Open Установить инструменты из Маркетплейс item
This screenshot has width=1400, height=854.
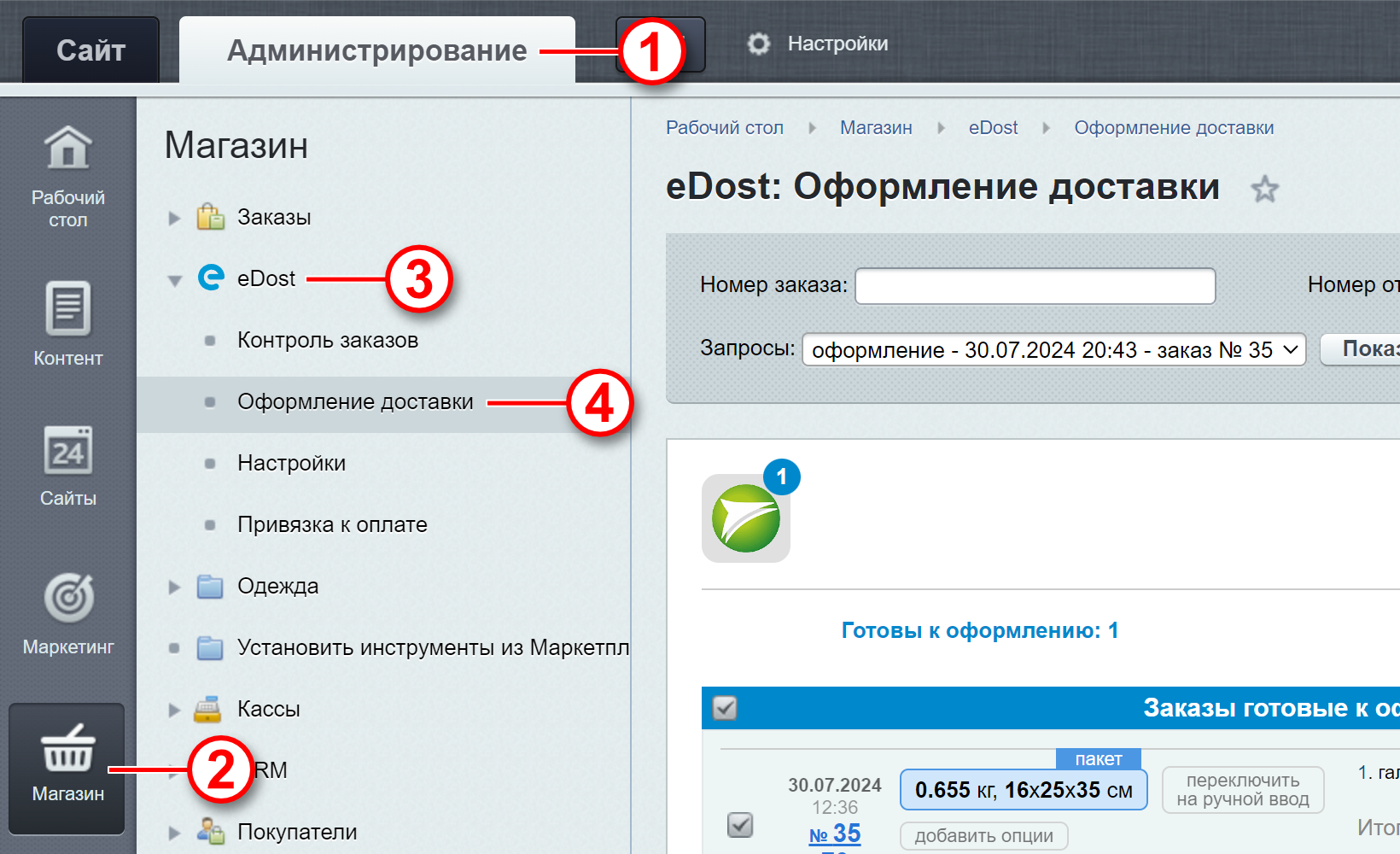click(x=433, y=647)
